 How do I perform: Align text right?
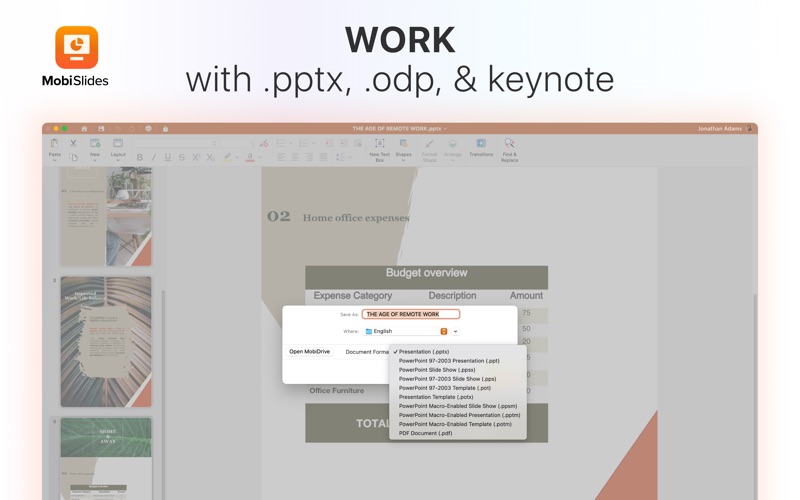[x=309, y=157]
